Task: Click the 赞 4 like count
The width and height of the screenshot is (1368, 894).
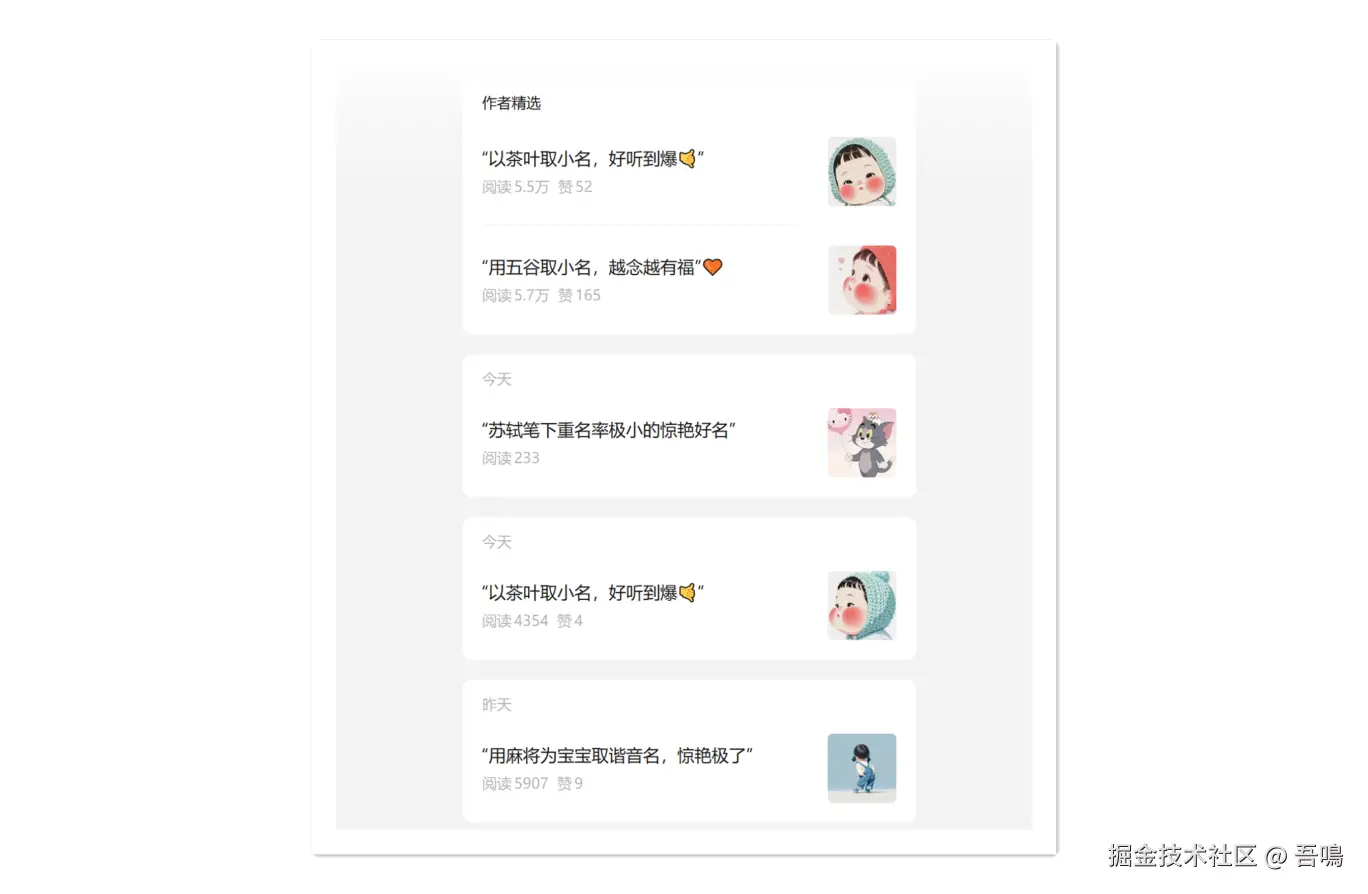Action: pos(569,621)
